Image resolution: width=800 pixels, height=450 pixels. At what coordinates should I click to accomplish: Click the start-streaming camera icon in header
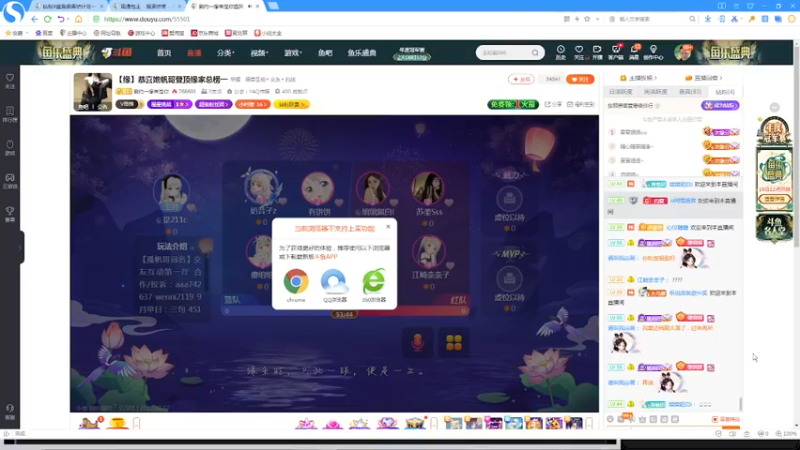(597, 52)
